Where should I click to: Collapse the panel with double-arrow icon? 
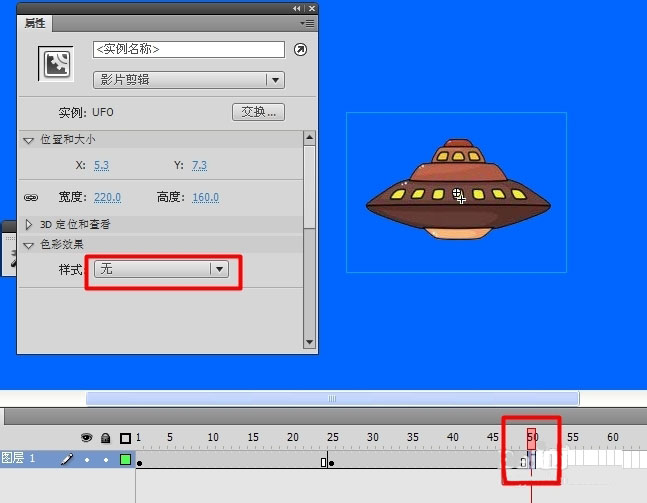[x=297, y=8]
